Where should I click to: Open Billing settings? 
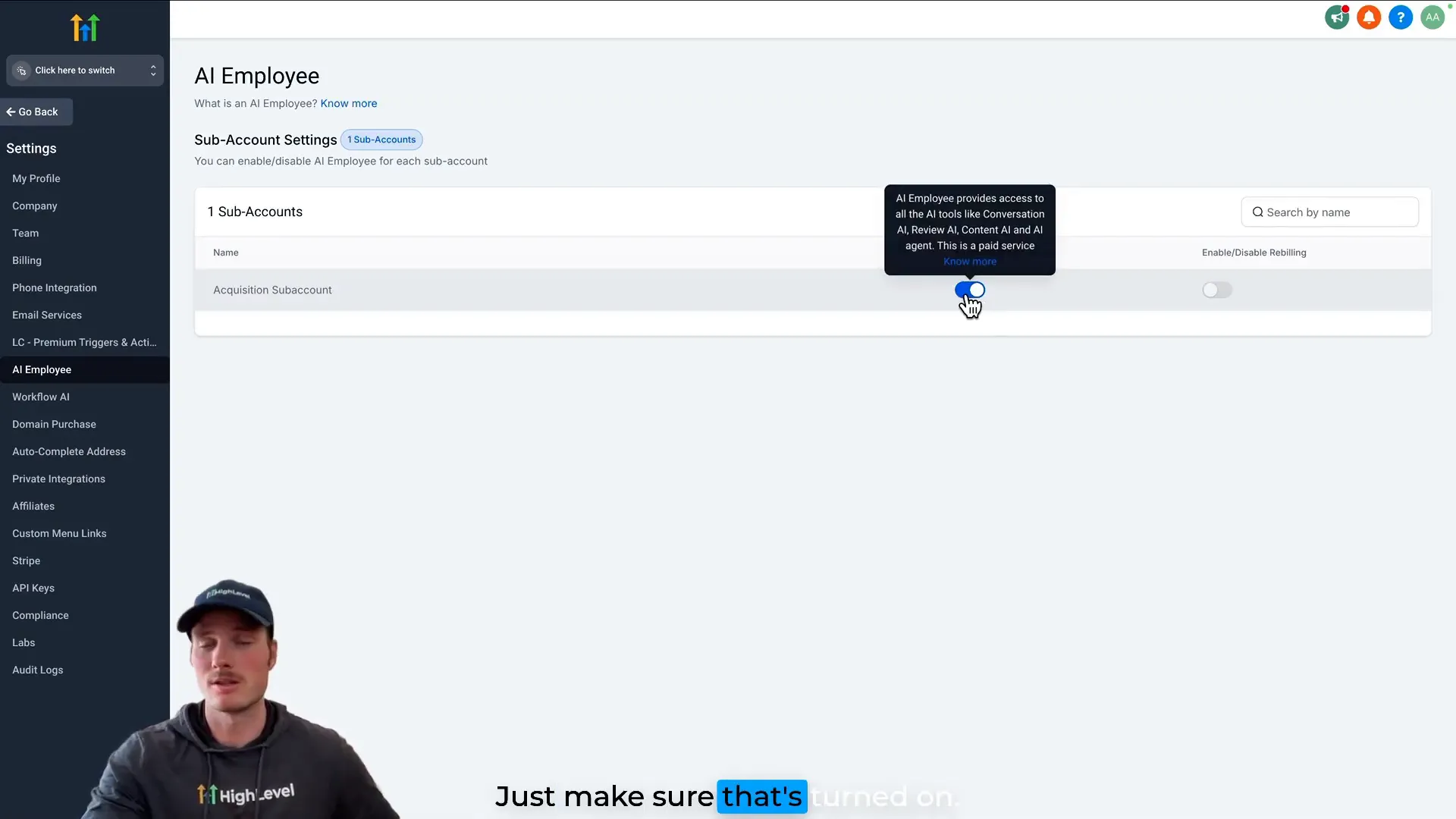pos(27,260)
